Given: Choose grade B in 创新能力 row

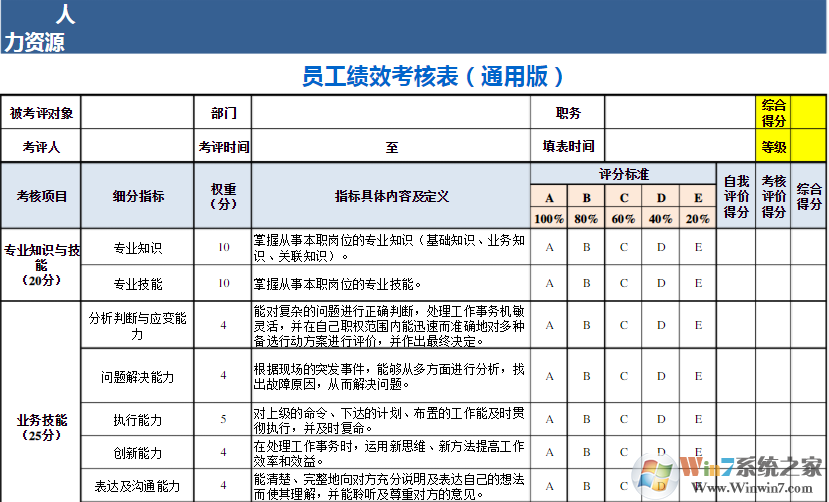Looking at the screenshot, I should [x=586, y=453].
